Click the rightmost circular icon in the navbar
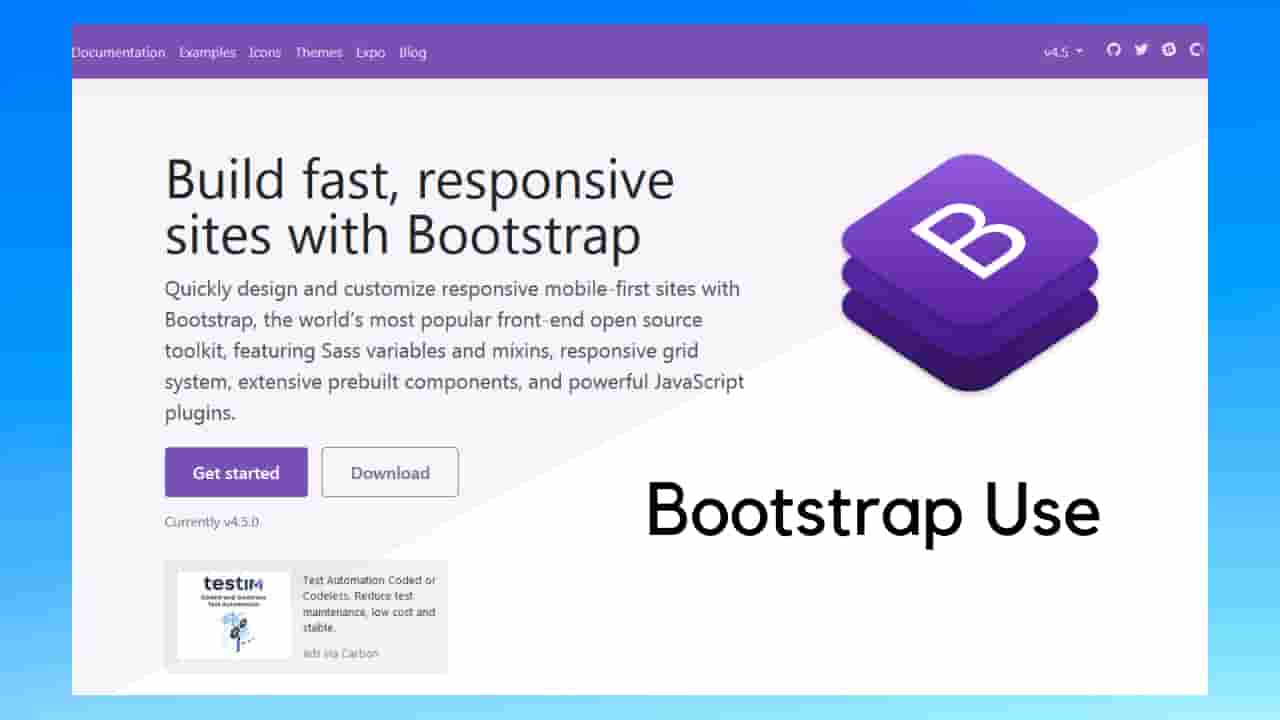1280x720 pixels. pyautogui.click(x=1196, y=50)
